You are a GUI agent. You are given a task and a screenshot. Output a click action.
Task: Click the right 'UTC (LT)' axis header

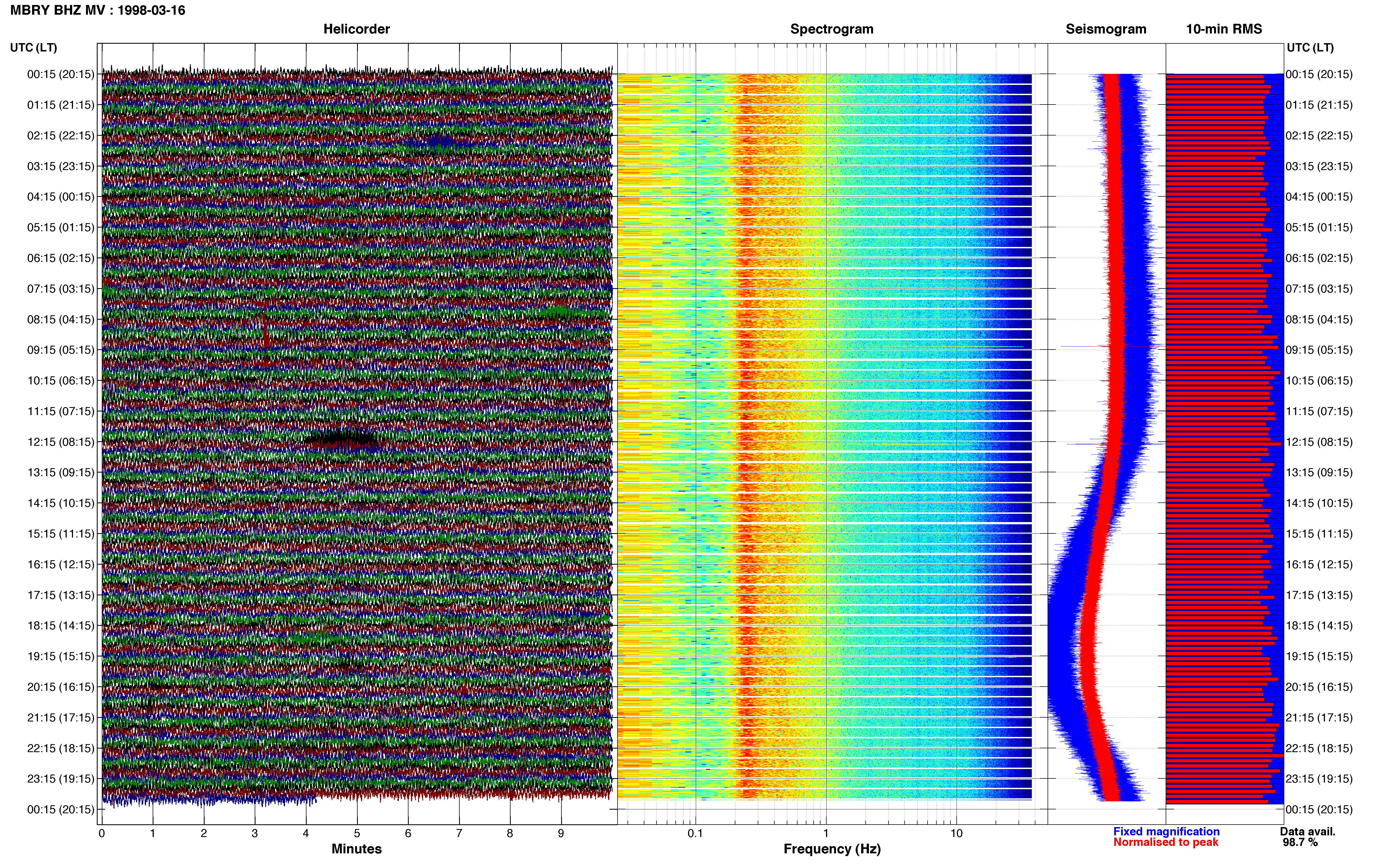pyautogui.click(x=1310, y=48)
